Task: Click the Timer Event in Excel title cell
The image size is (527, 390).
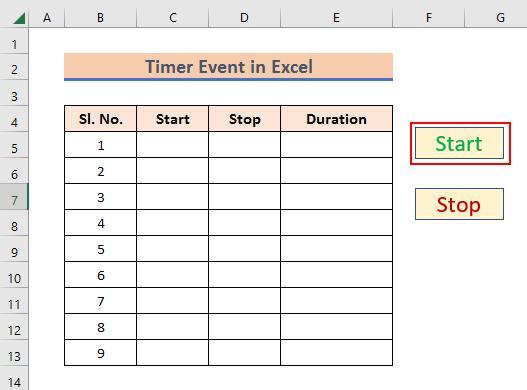Action: coord(229,67)
